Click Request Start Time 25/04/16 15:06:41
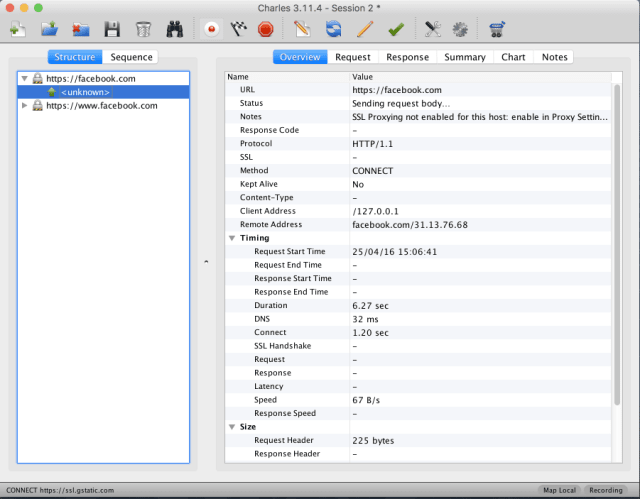Screen dimensions: 640x499 click(394, 251)
